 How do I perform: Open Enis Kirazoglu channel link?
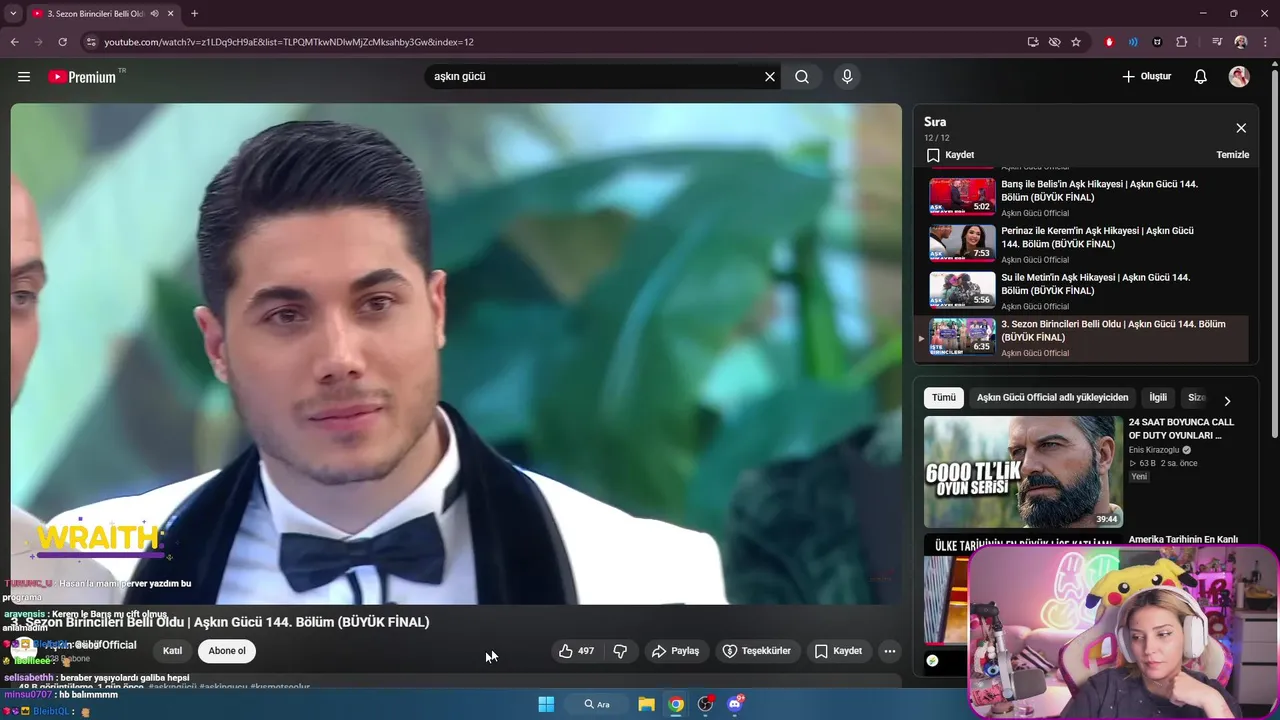1156,450
